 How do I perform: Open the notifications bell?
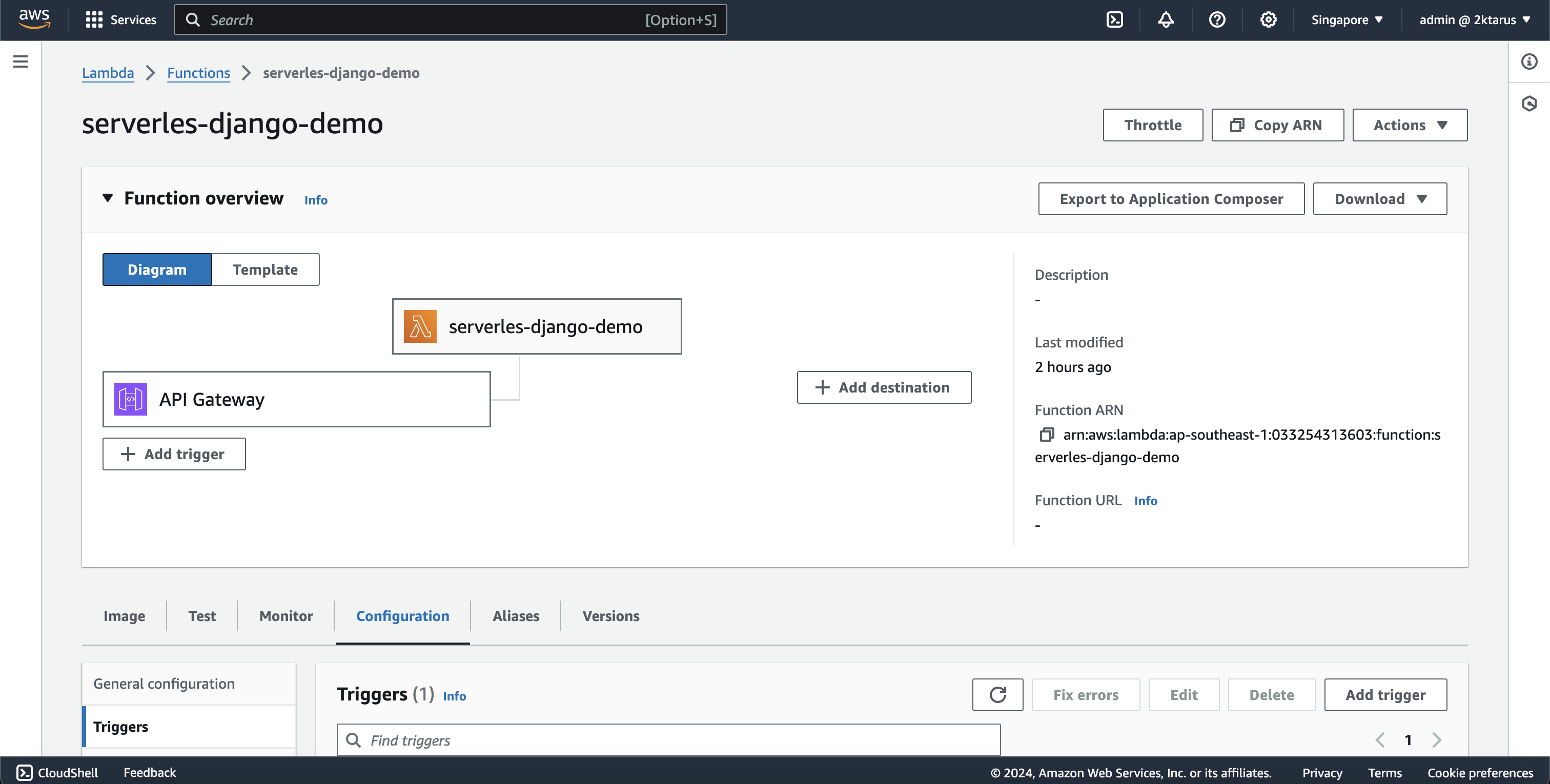[x=1166, y=20]
